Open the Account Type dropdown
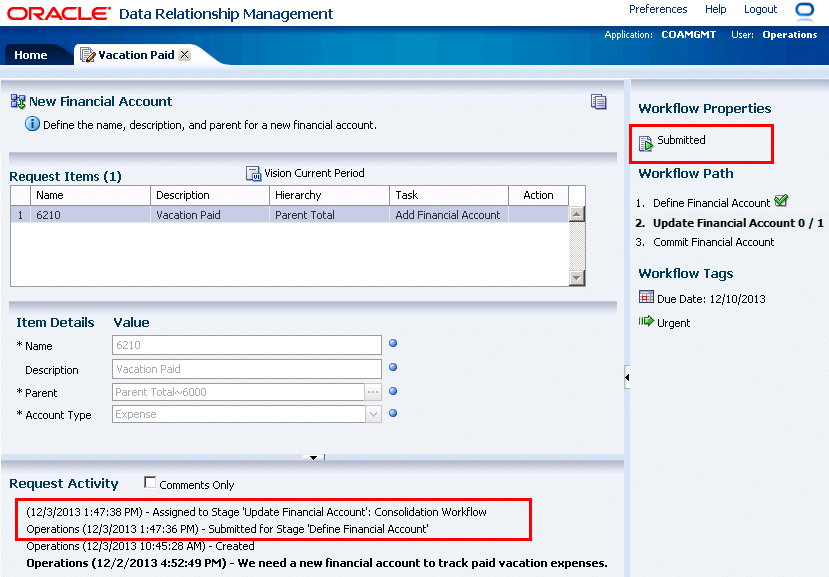The image size is (829, 577). tap(373, 414)
